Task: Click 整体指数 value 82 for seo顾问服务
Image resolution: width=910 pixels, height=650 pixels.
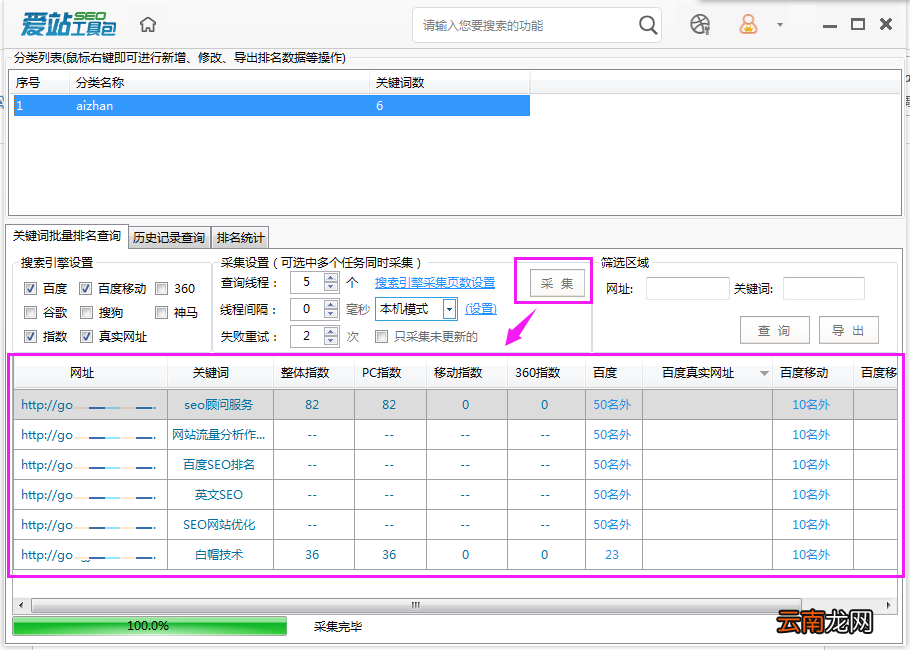Action: click(312, 405)
